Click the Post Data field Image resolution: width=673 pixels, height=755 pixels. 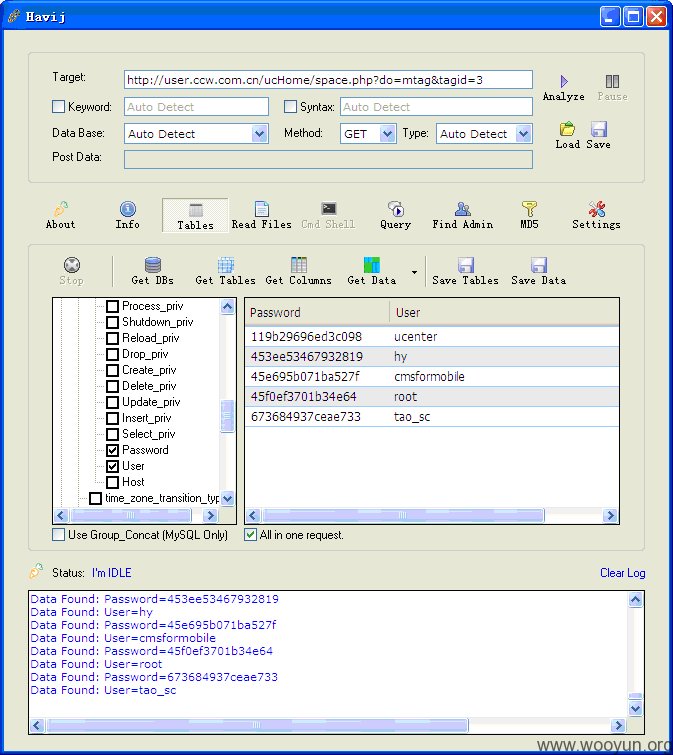pos(328,159)
